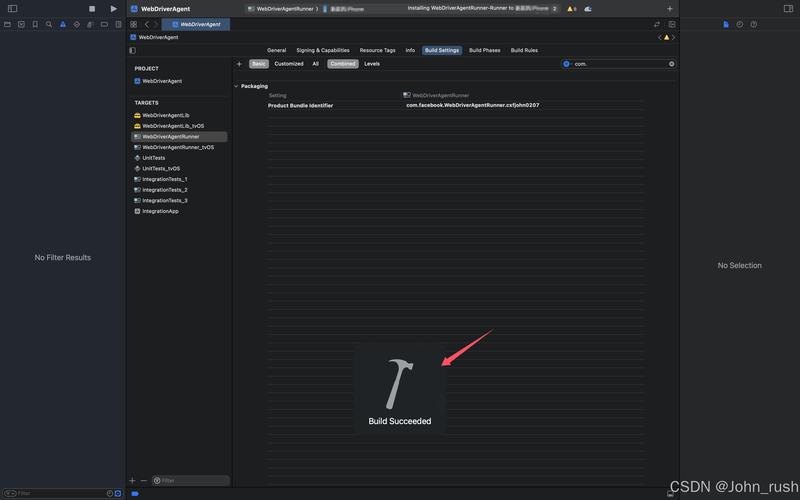
Task: Collapse the Packaging section
Action: pos(236,86)
